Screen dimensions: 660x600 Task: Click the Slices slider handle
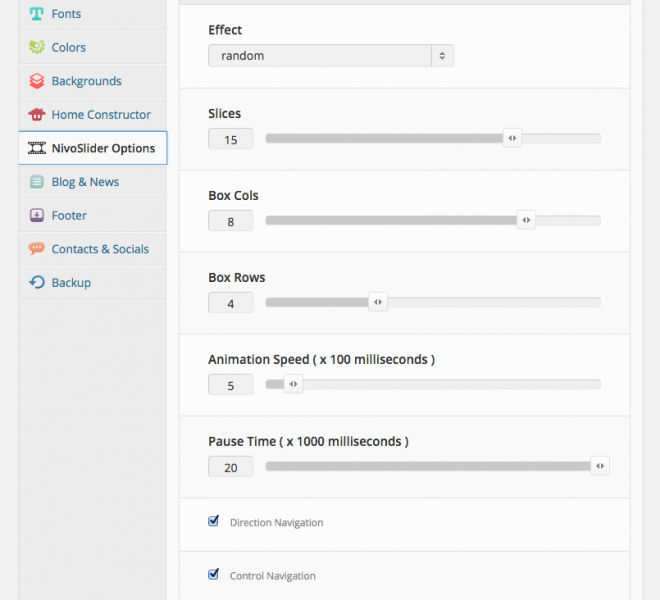(x=512, y=139)
